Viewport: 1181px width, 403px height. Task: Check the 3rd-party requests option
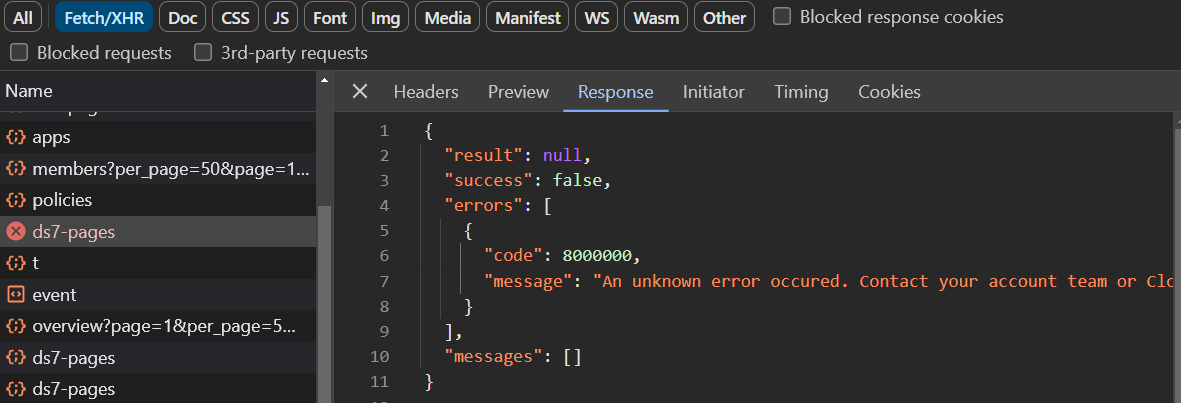tap(204, 53)
